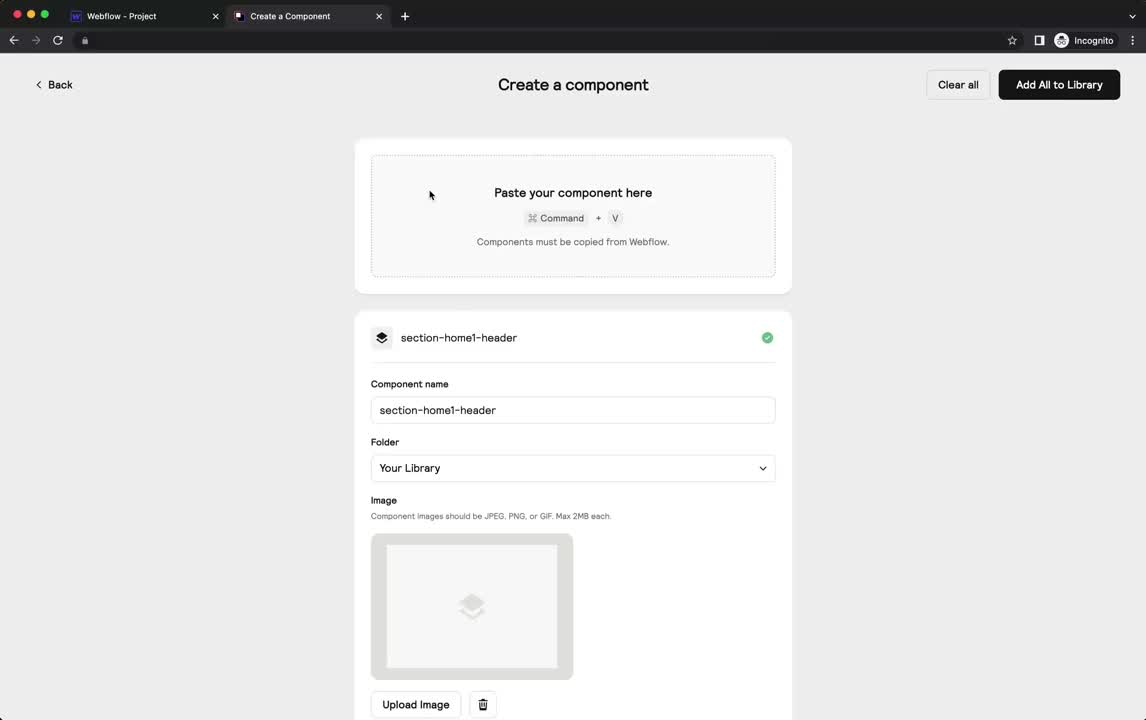Click the Upload Image button
The width and height of the screenshot is (1146, 720).
tap(415, 705)
